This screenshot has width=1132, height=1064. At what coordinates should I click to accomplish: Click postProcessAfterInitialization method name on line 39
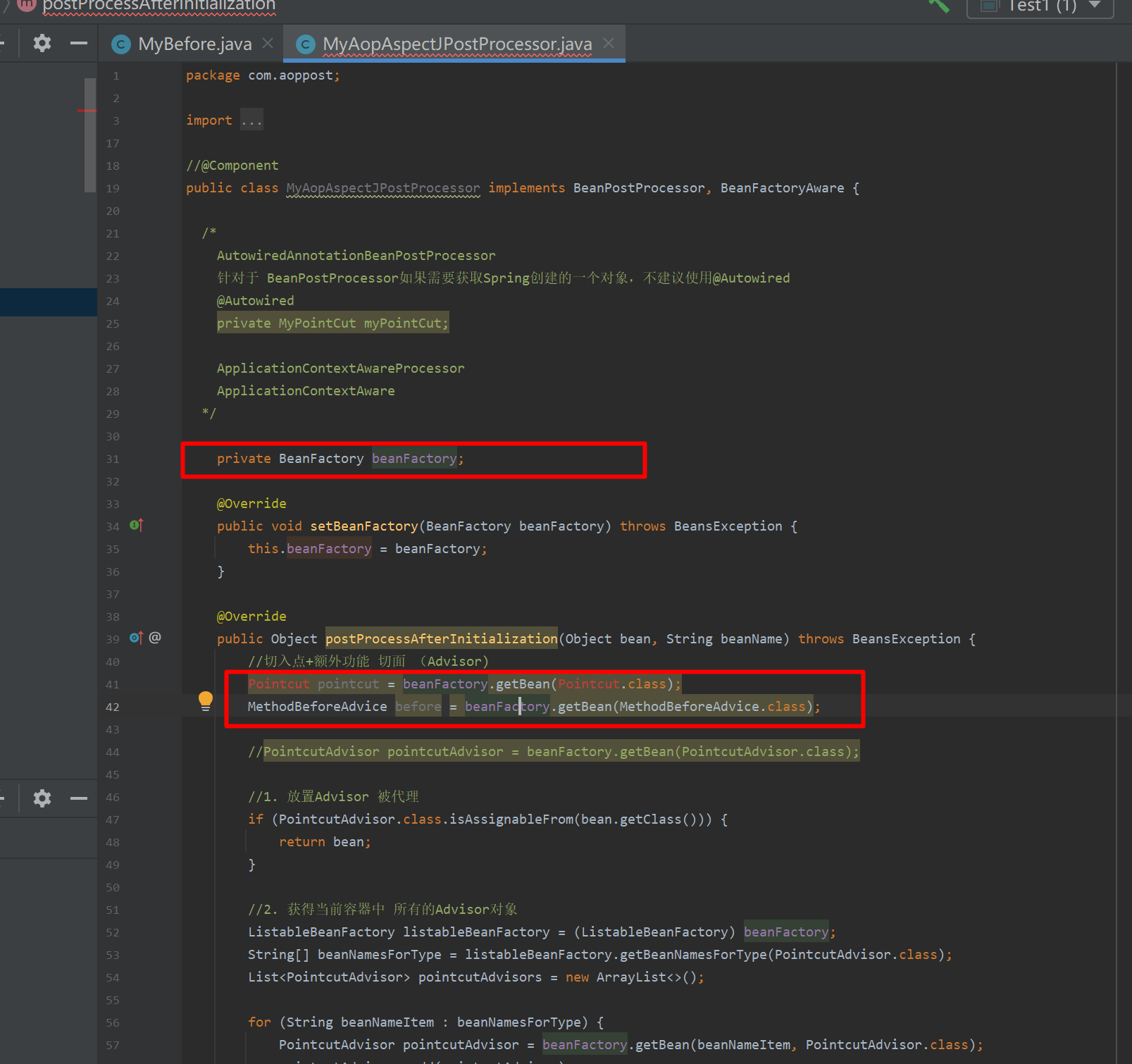pos(441,639)
